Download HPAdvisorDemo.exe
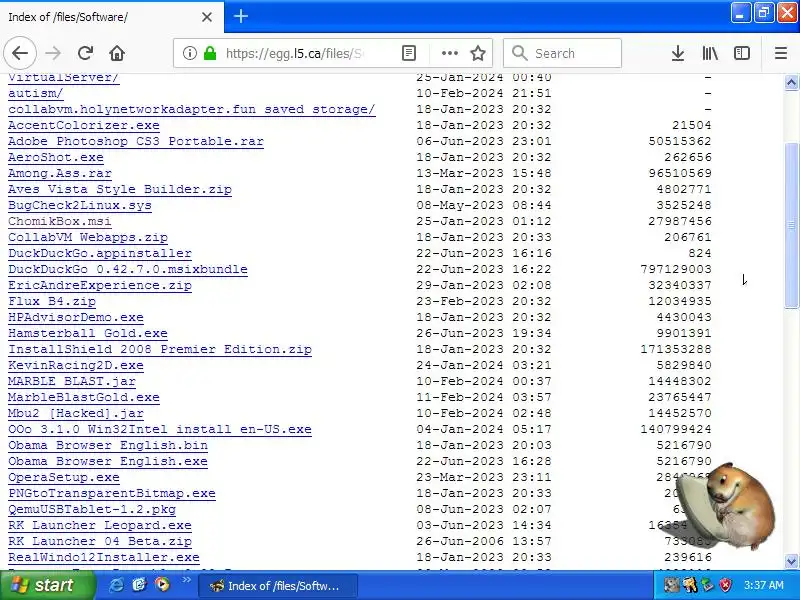This screenshot has width=800, height=600. [76, 317]
